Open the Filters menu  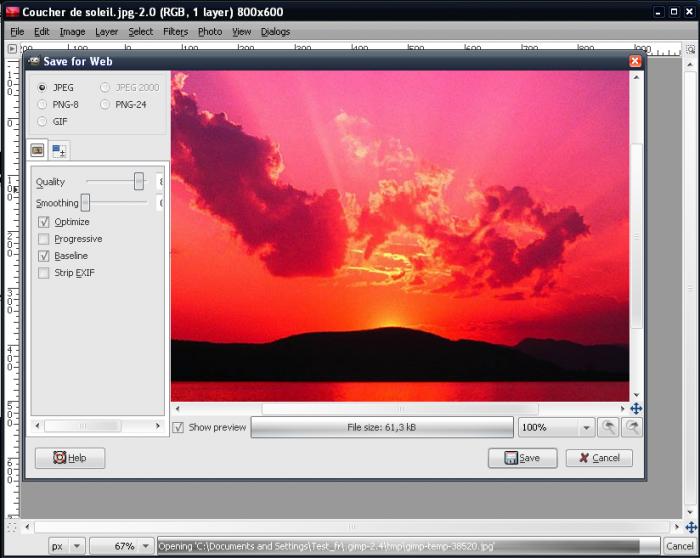[x=175, y=31]
